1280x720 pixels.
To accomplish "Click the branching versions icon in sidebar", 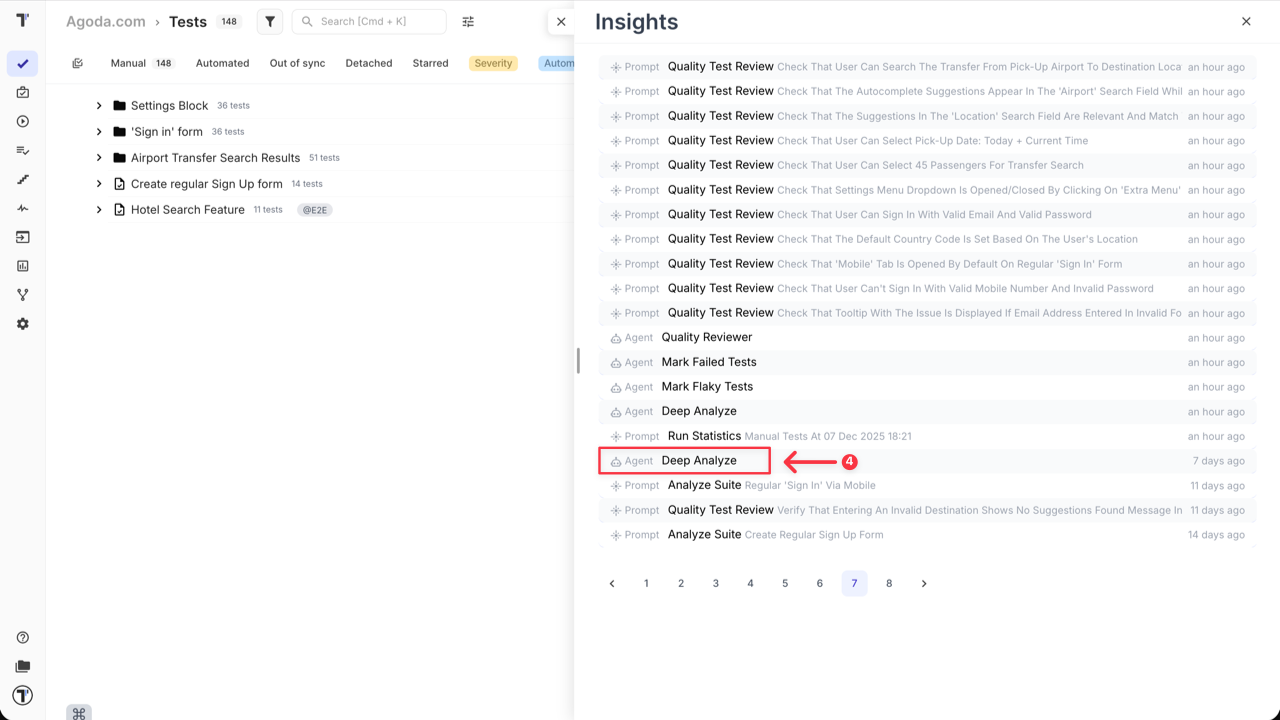I will pyautogui.click(x=22, y=294).
